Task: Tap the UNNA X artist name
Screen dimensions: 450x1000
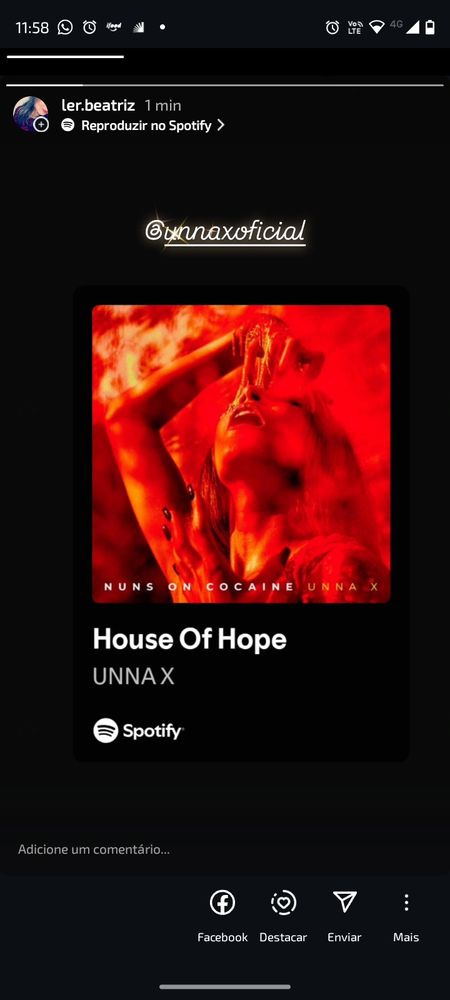Action: click(x=133, y=677)
